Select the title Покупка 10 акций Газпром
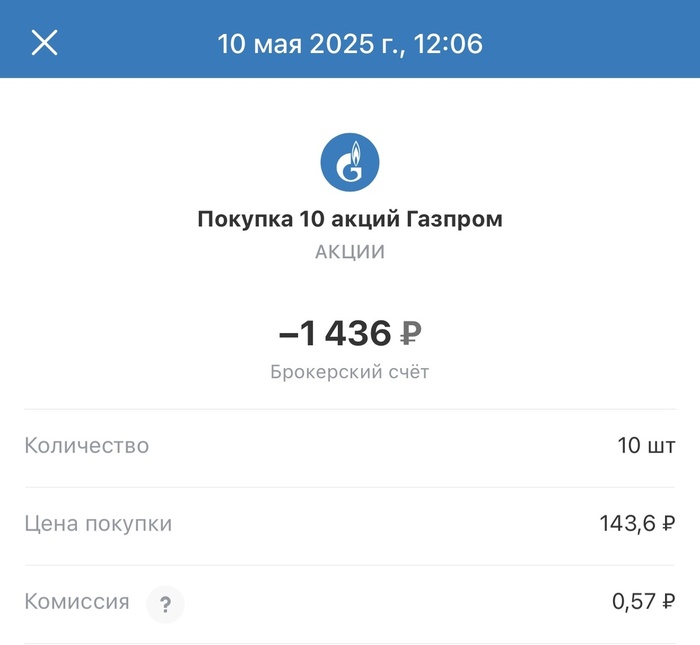The height and width of the screenshot is (645, 700). click(350, 219)
